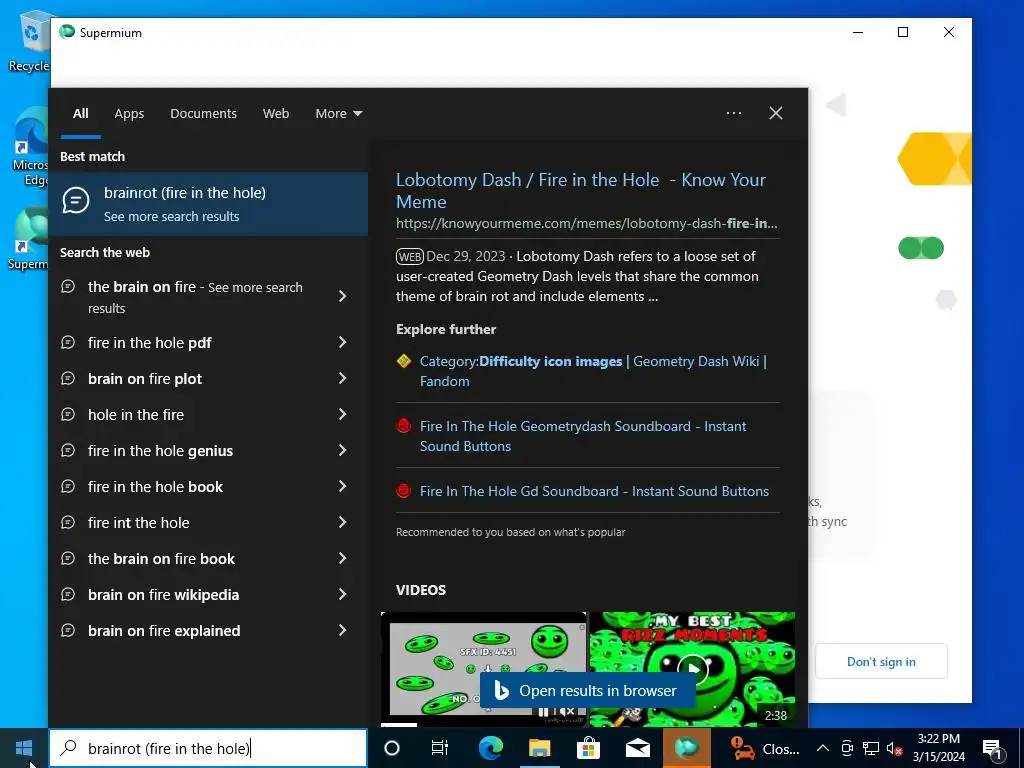Open 'Lobotomy Dash / Fire in the Hole' link
This screenshot has width=1024, height=768.
[x=581, y=191]
